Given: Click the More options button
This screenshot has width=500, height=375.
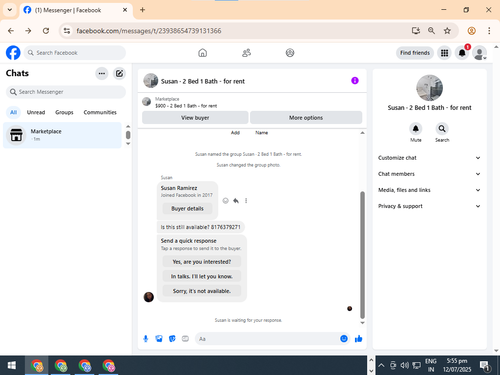Looking at the screenshot, I should (x=306, y=118).
